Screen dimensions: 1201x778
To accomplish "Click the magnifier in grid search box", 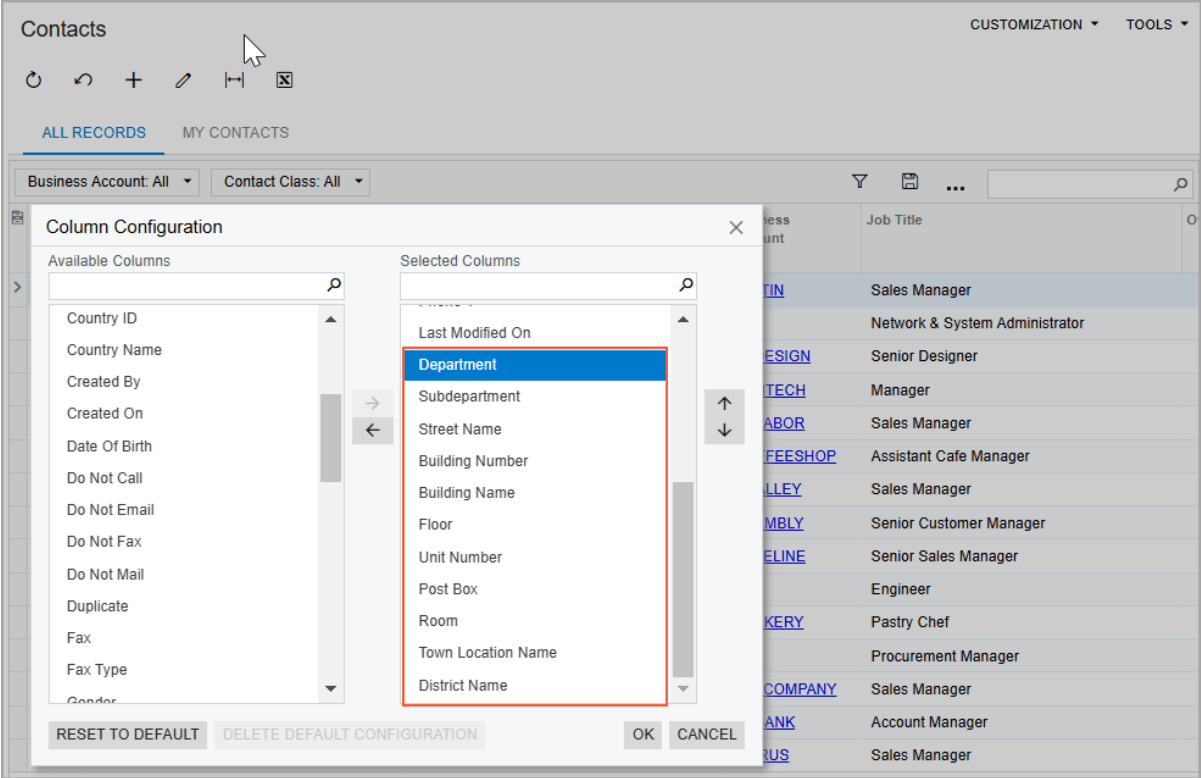I will point(1181,184).
